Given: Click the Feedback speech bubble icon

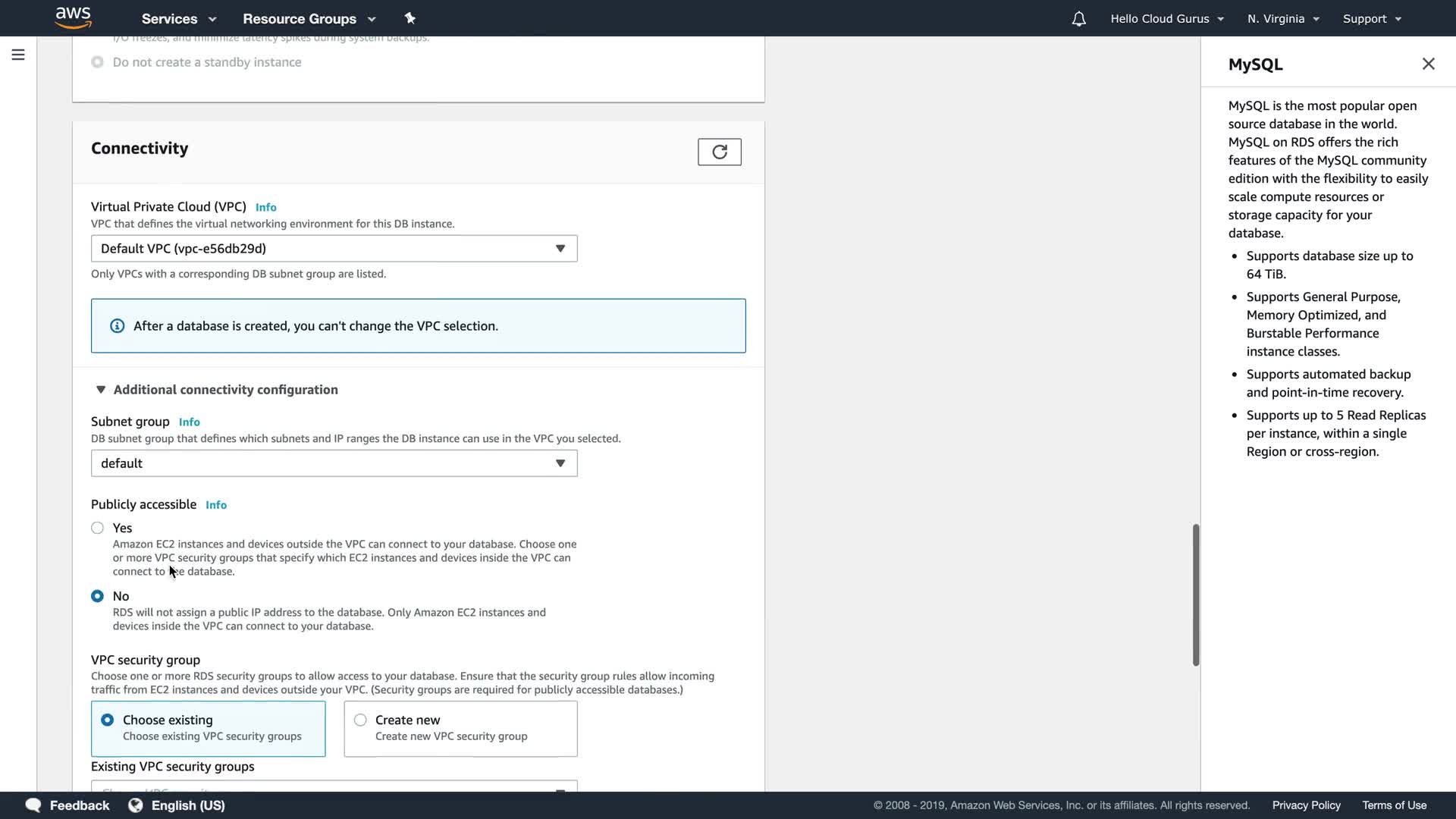Looking at the screenshot, I should 33,805.
